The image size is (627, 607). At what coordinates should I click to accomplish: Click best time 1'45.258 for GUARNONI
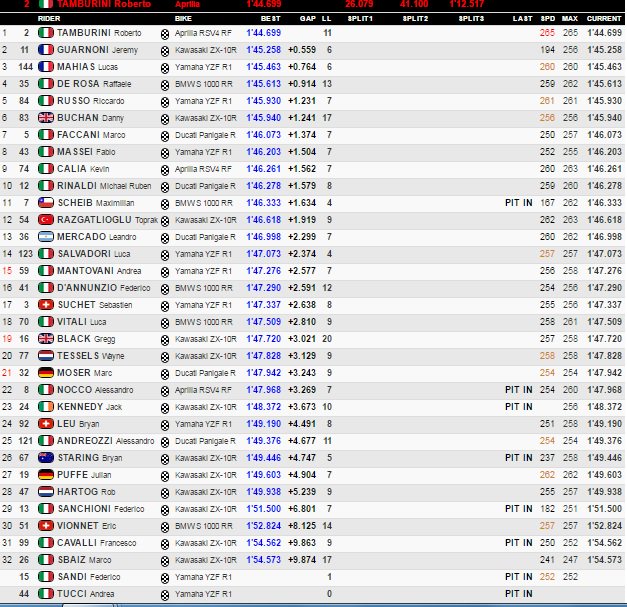point(264,50)
